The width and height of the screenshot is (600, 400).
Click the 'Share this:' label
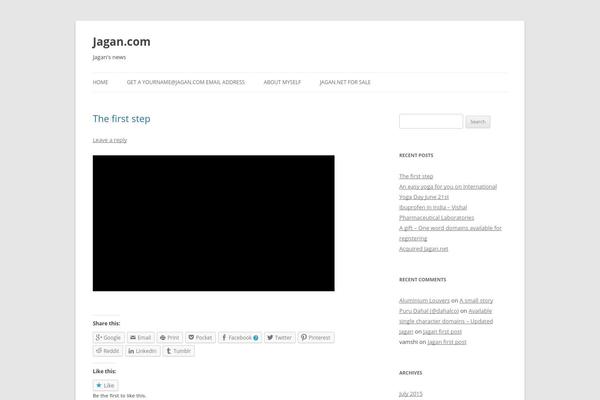click(106, 323)
